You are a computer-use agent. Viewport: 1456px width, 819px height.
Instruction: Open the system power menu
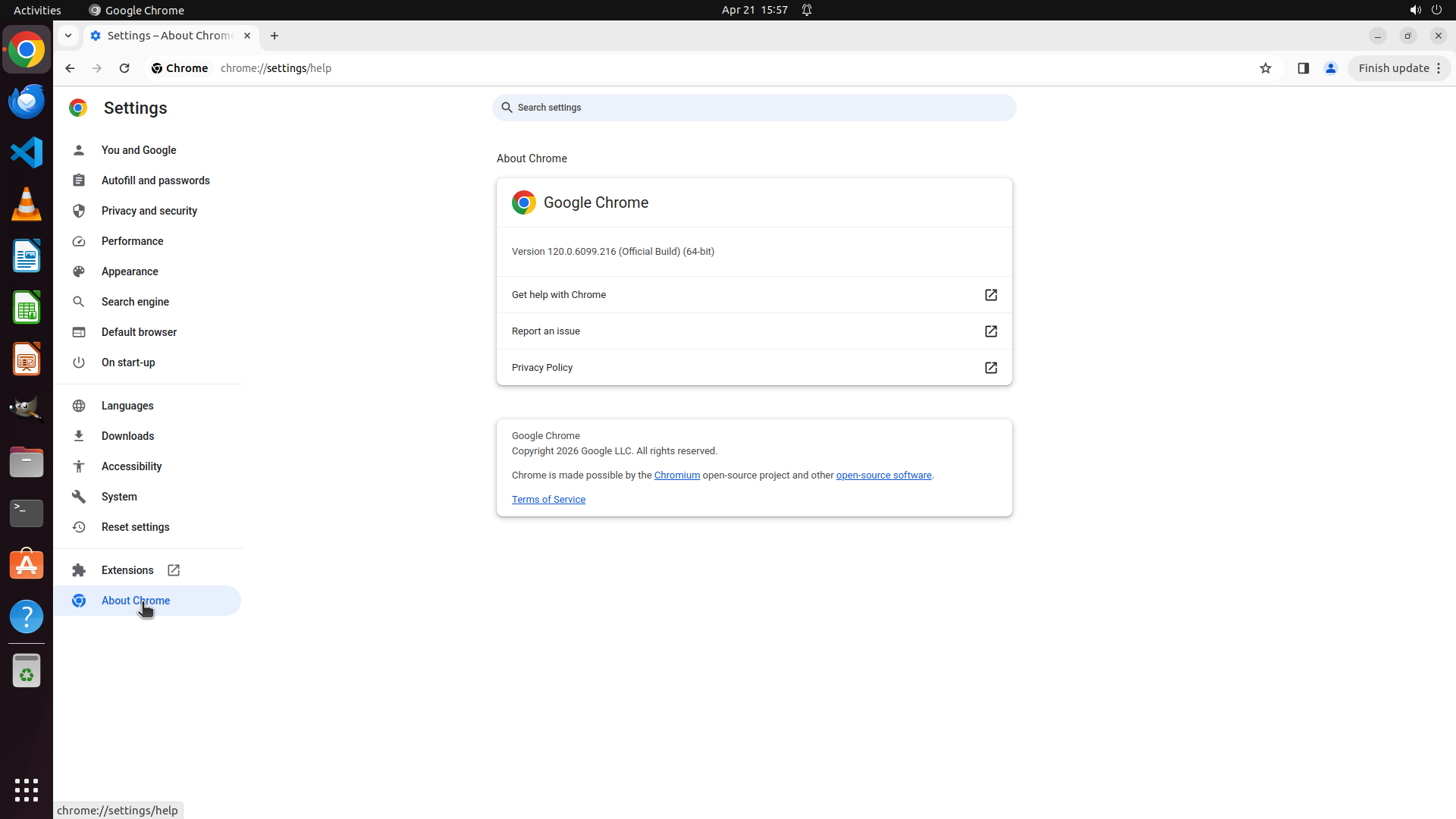1436,10
